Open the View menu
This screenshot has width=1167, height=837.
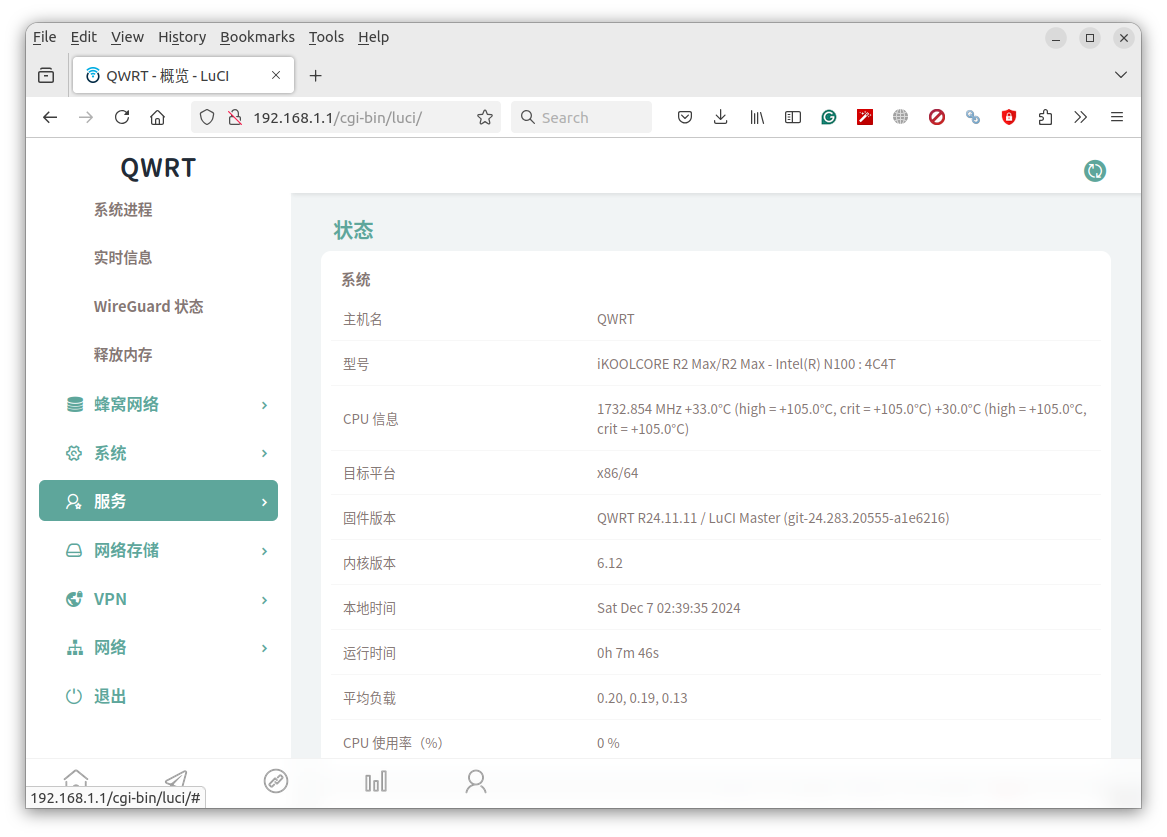(127, 37)
